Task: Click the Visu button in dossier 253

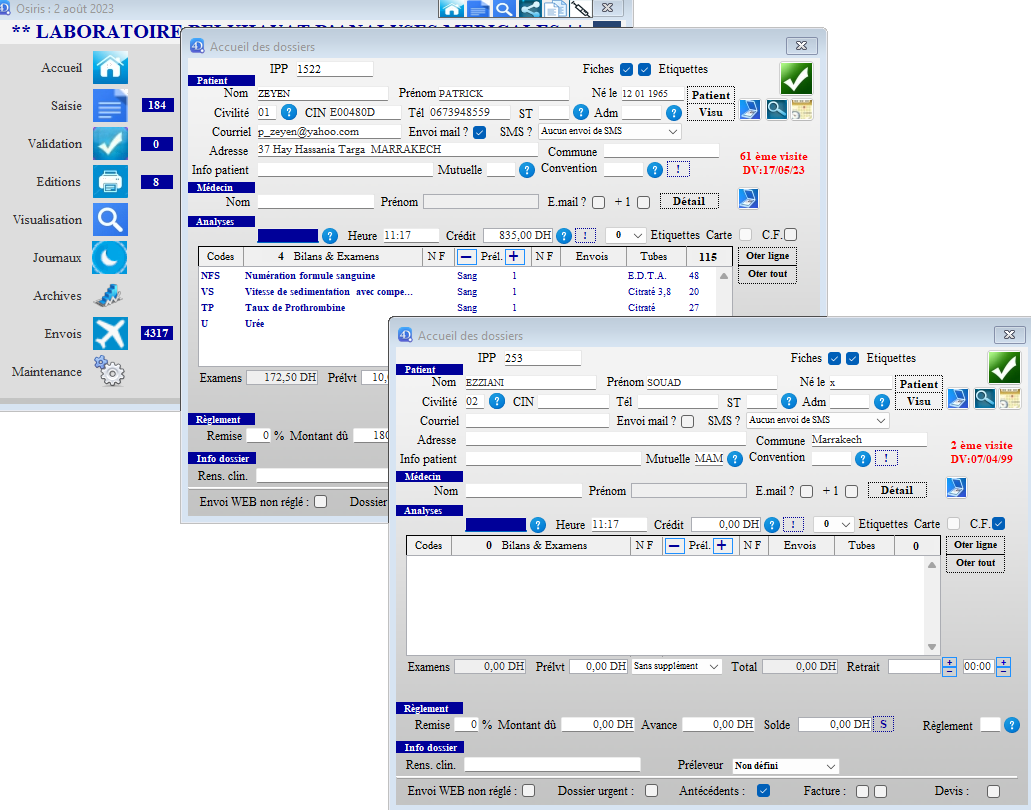Action: tap(918, 401)
